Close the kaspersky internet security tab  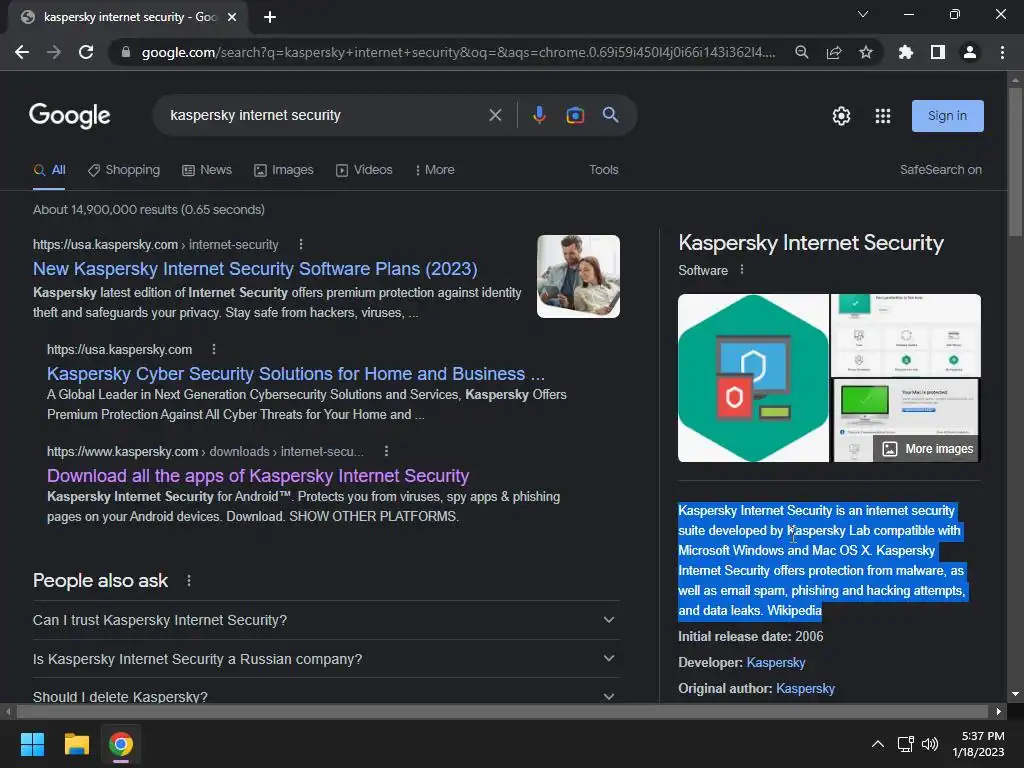232,17
